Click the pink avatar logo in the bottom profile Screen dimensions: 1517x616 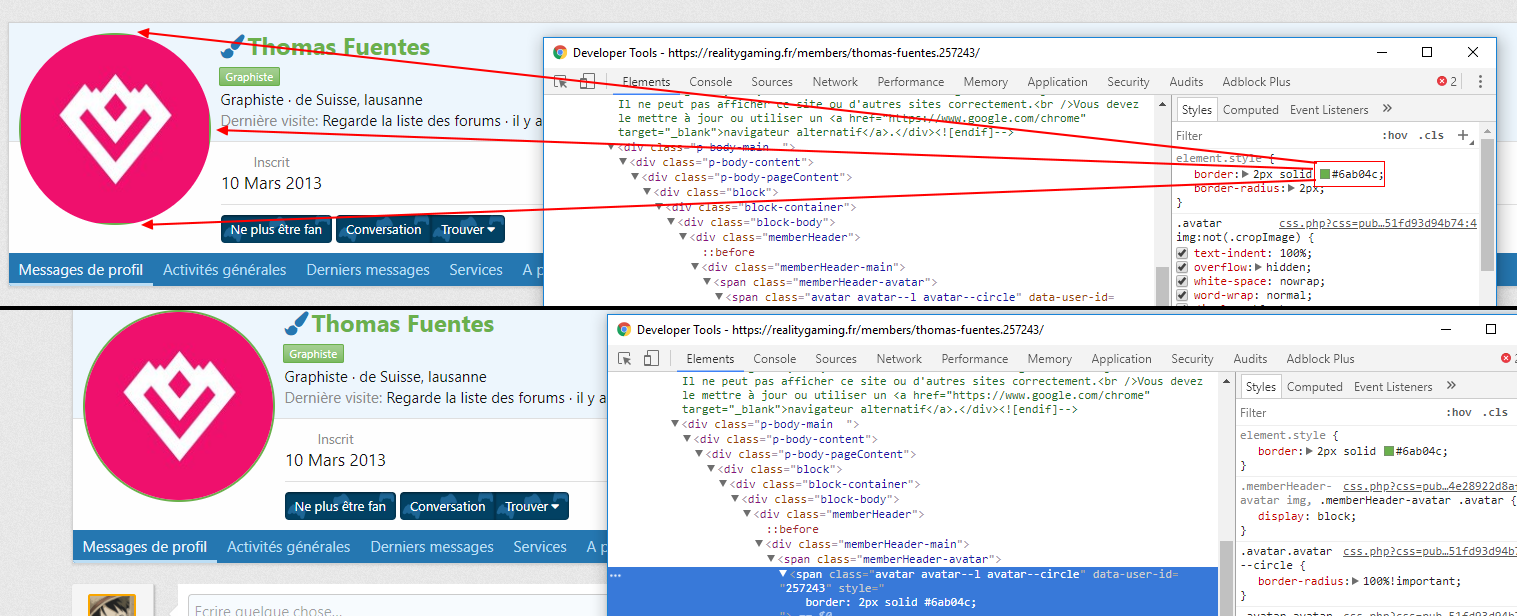point(179,406)
